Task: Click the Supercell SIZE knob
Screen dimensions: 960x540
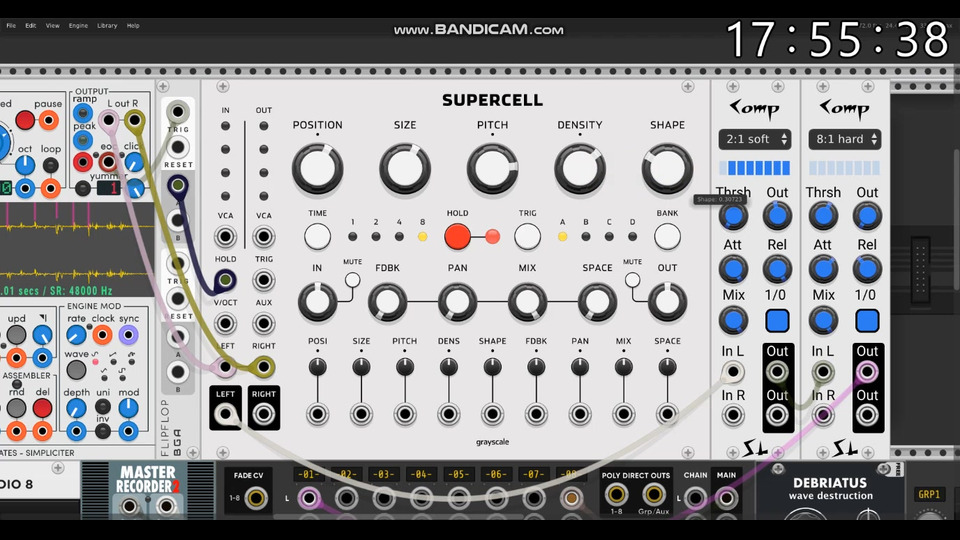Action: (405, 168)
